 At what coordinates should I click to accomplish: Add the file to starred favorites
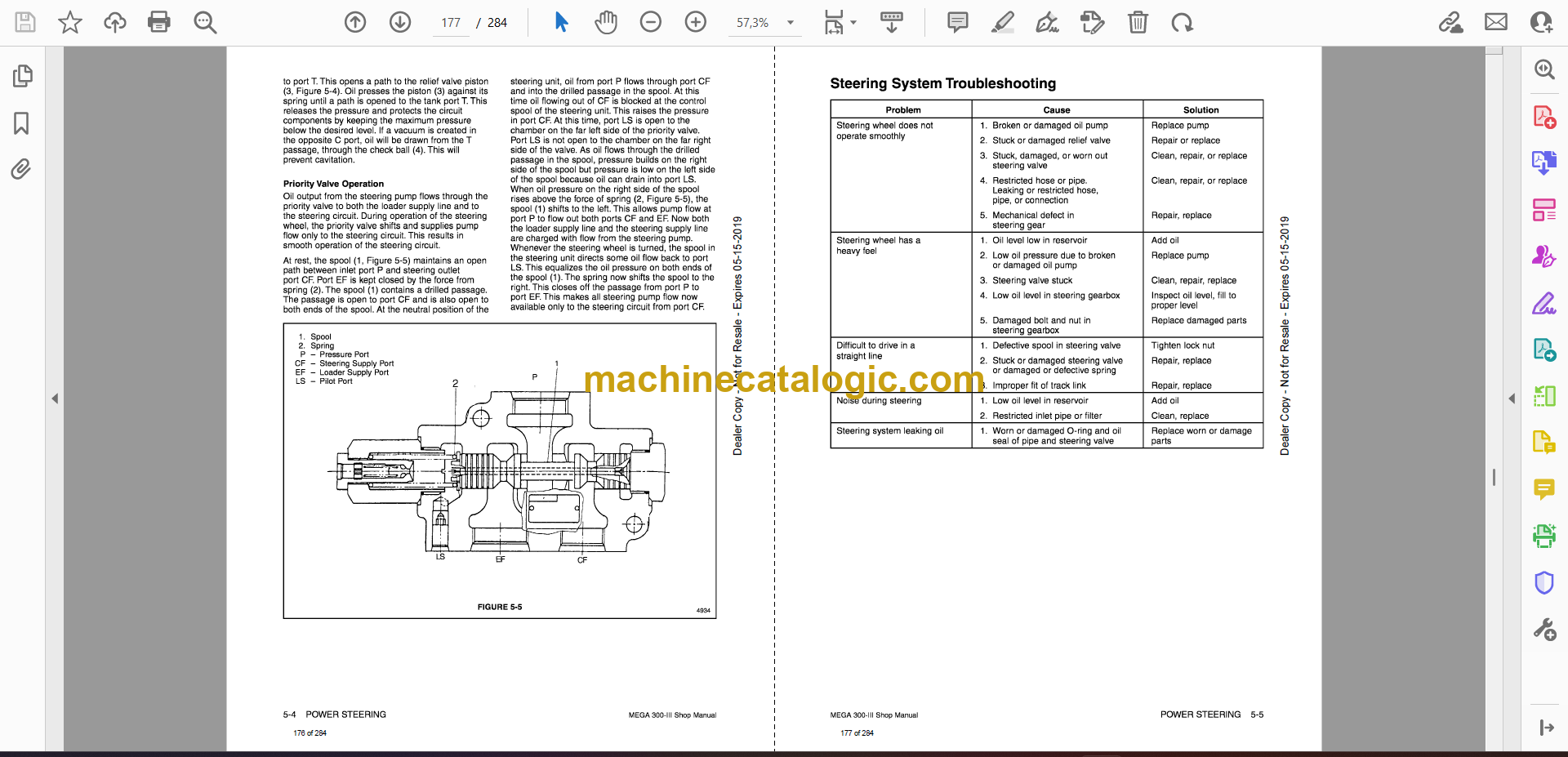point(70,22)
